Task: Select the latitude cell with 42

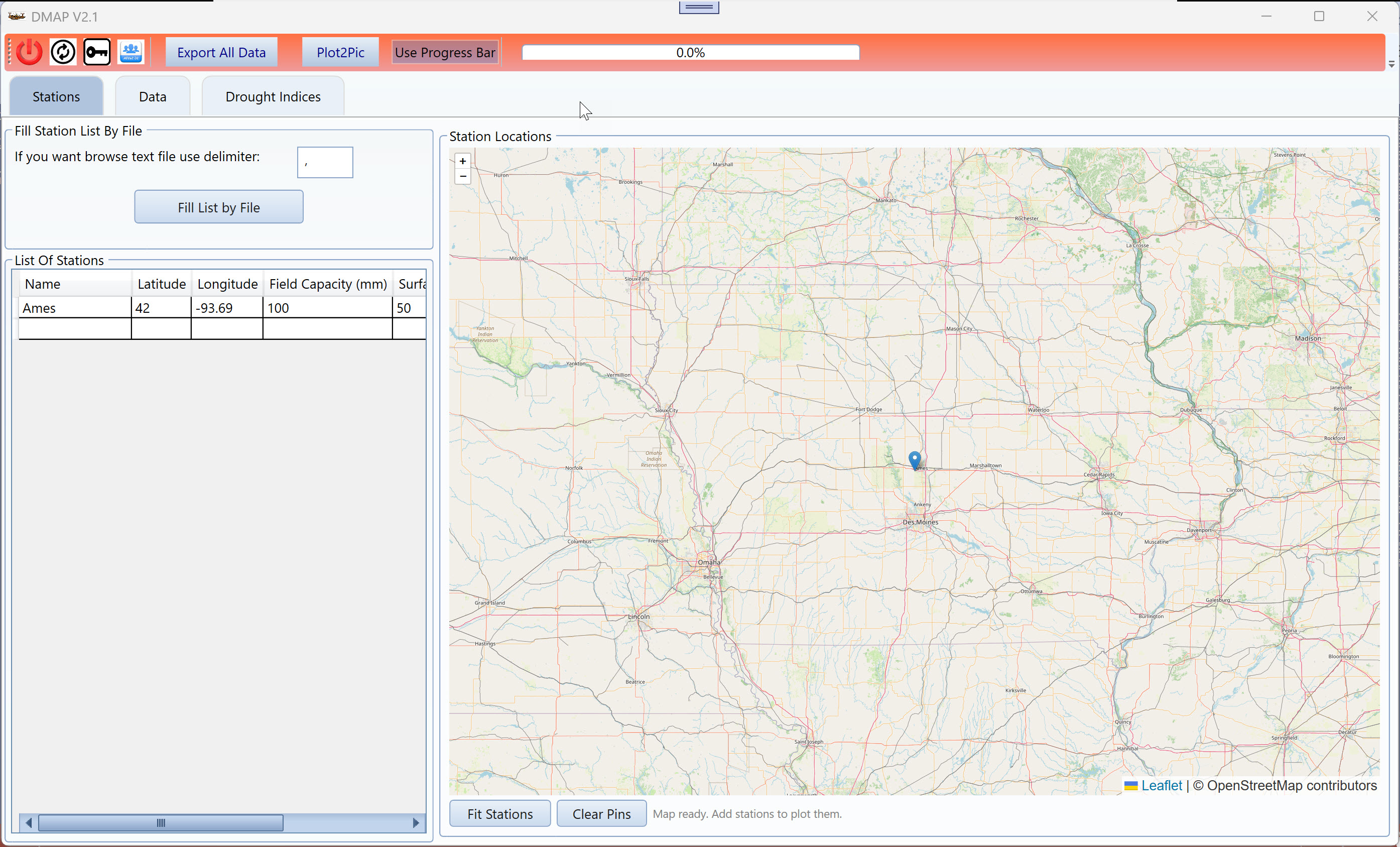Action: [161, 308]
